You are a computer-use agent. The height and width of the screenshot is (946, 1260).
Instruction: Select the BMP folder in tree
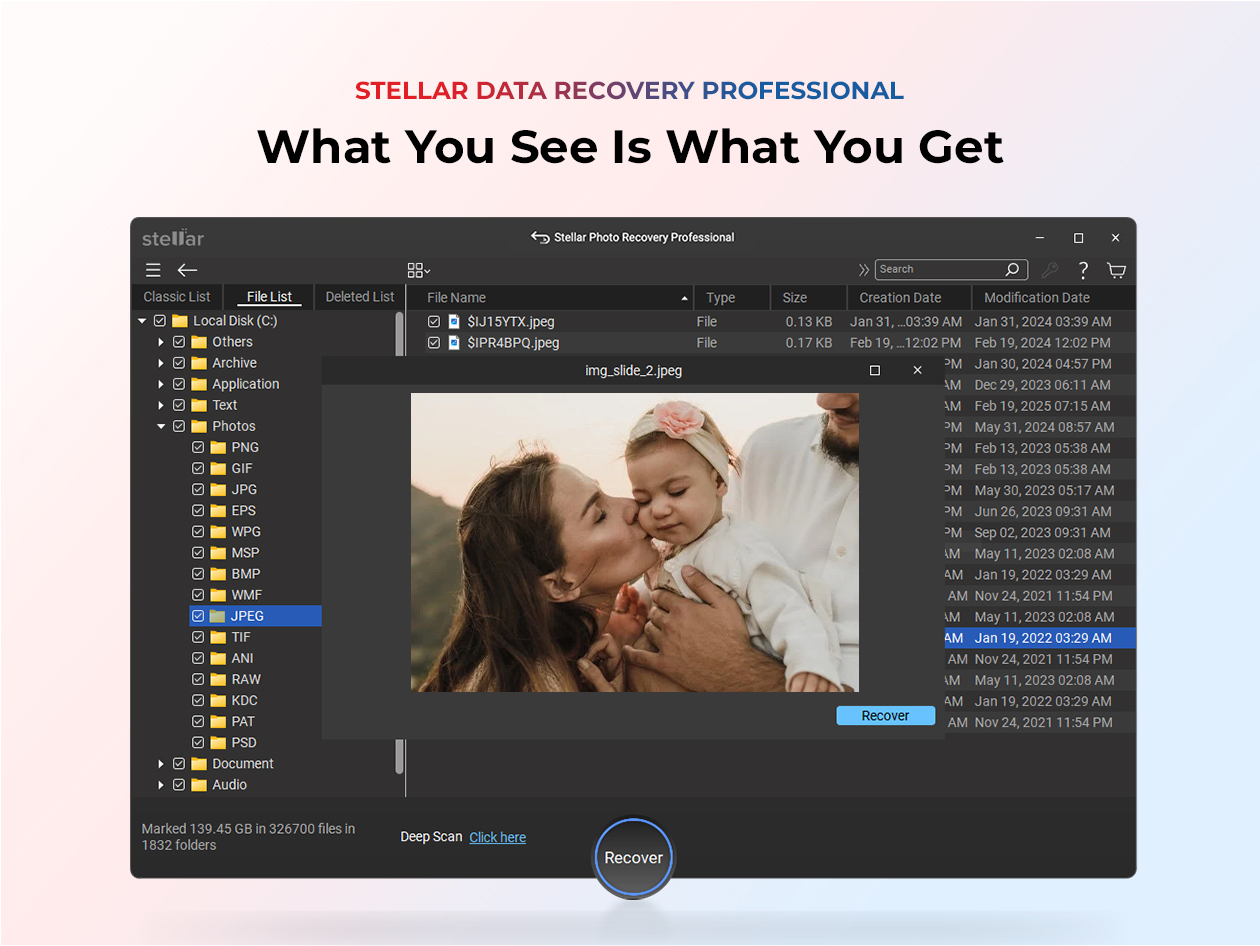click(x=245, y=574)
